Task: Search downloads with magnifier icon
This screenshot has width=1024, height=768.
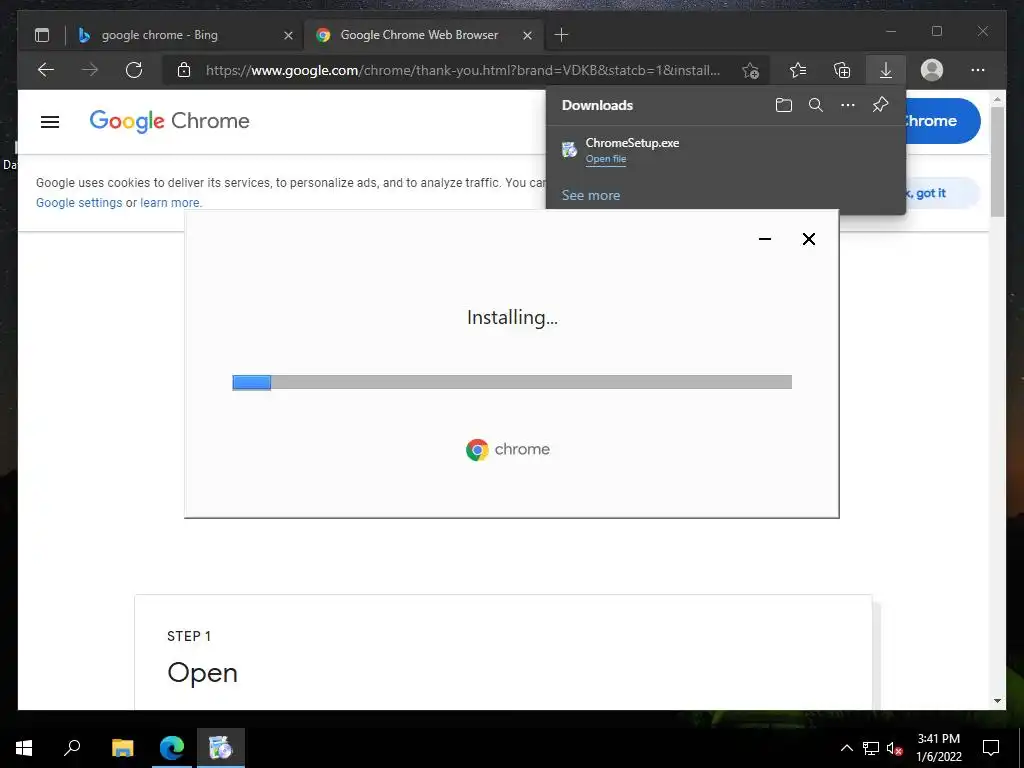Action: [816, 105]
